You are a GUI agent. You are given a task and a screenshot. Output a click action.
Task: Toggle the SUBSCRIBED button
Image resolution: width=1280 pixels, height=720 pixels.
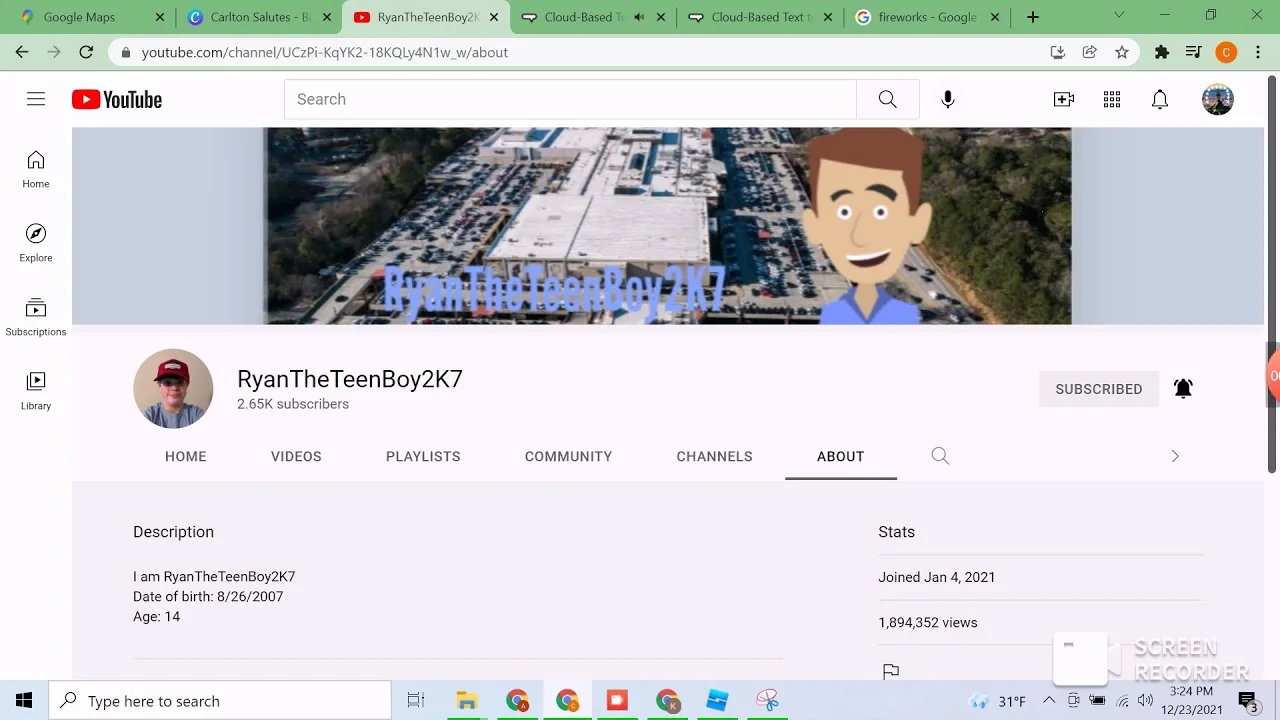1098,389
